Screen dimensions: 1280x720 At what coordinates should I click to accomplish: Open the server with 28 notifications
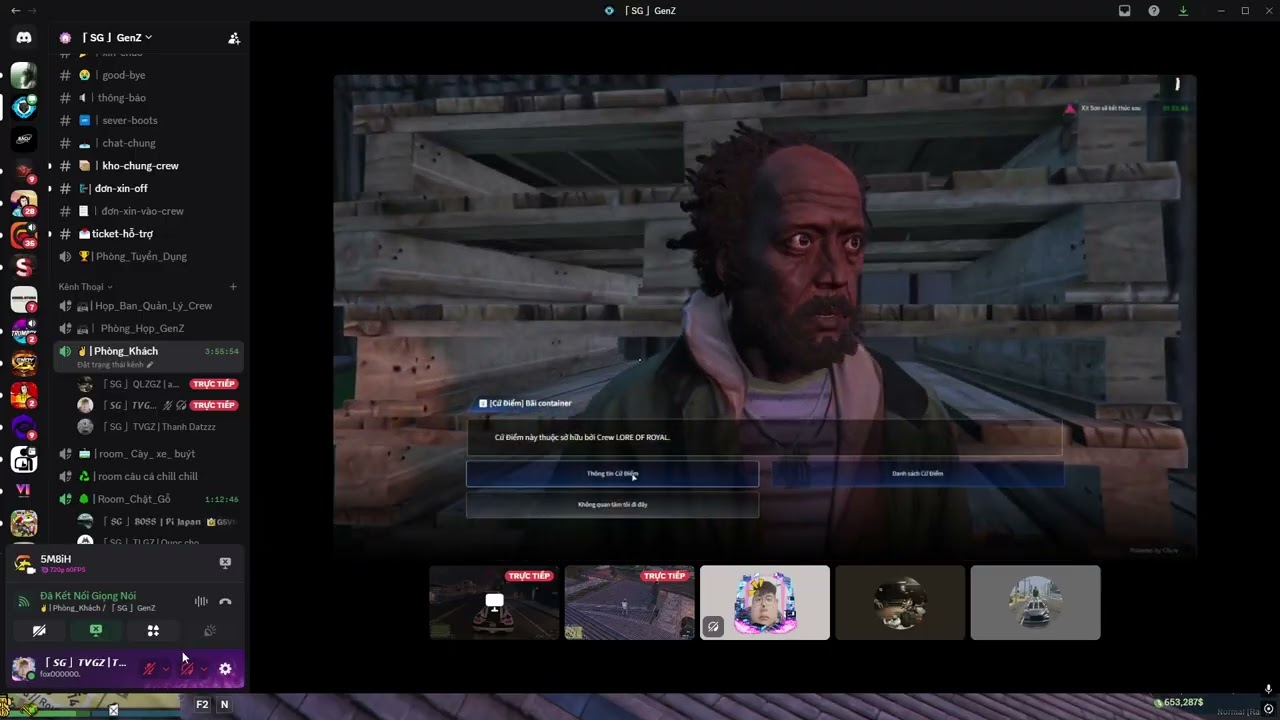coord(24,204)
